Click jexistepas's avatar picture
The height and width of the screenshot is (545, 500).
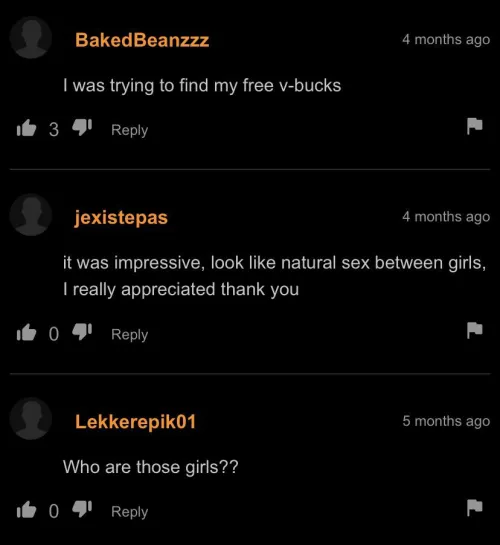pyautogui.click(x=31, y=215)
